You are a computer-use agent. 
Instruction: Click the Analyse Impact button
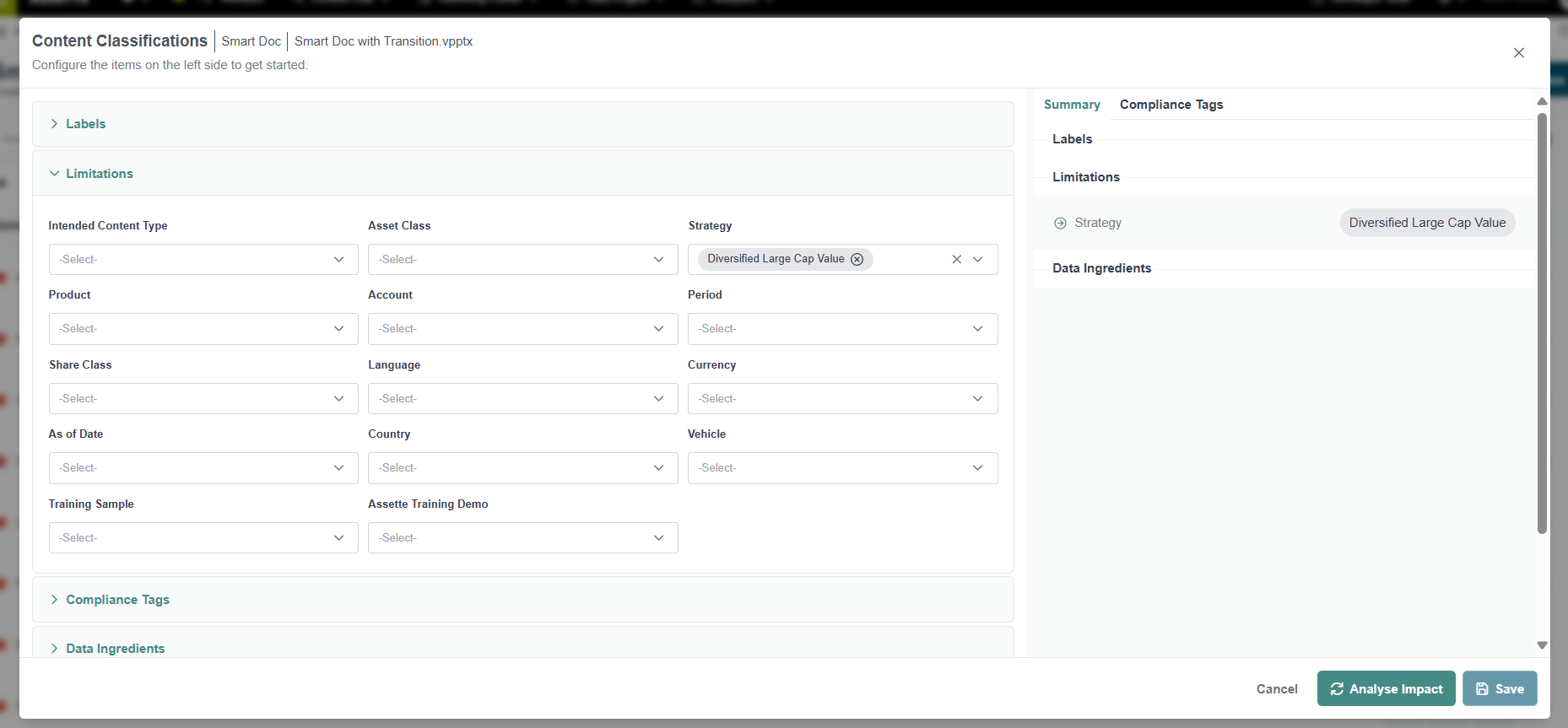[x=1387, y=689]
